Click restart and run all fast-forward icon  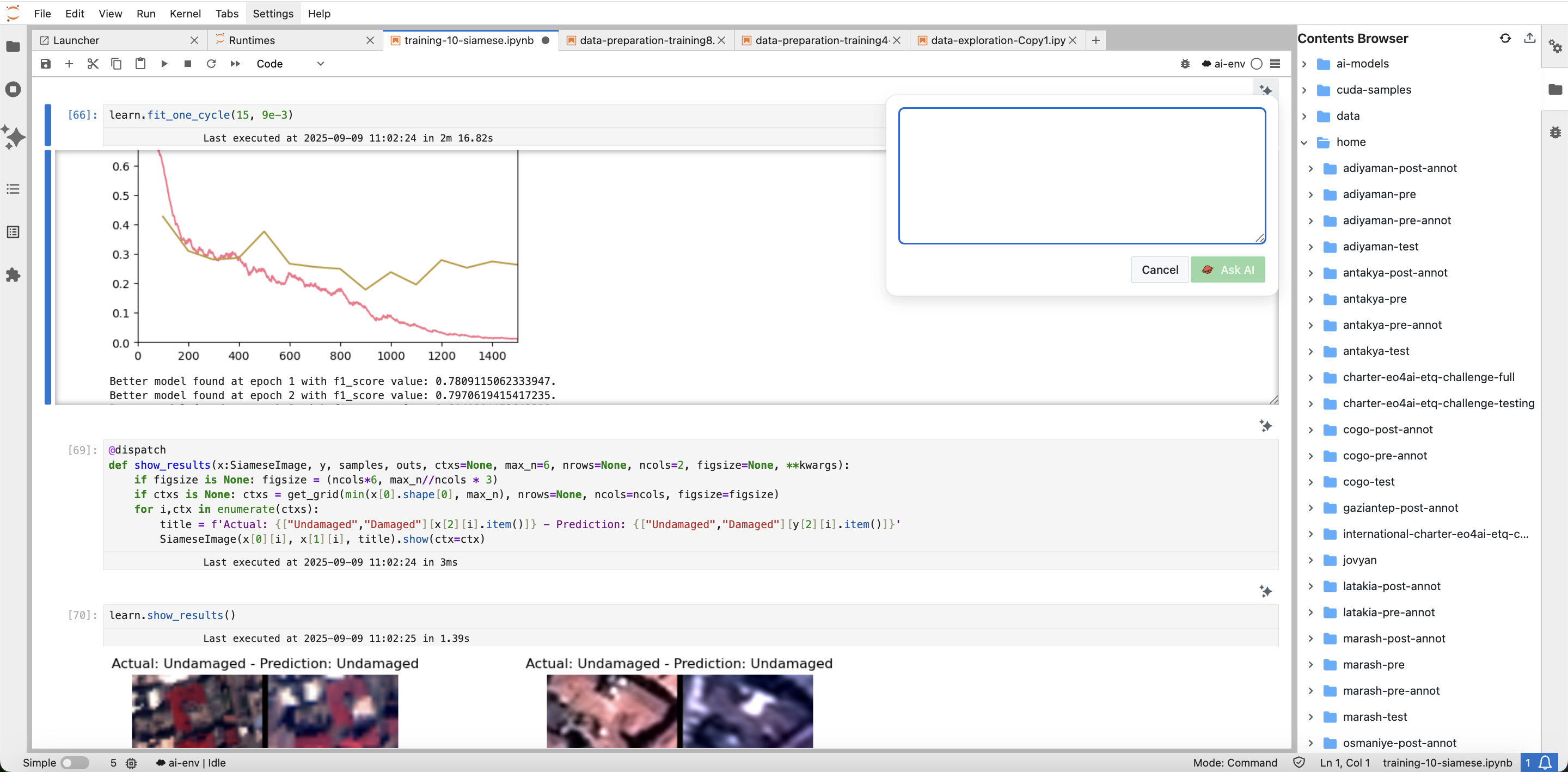236,64
